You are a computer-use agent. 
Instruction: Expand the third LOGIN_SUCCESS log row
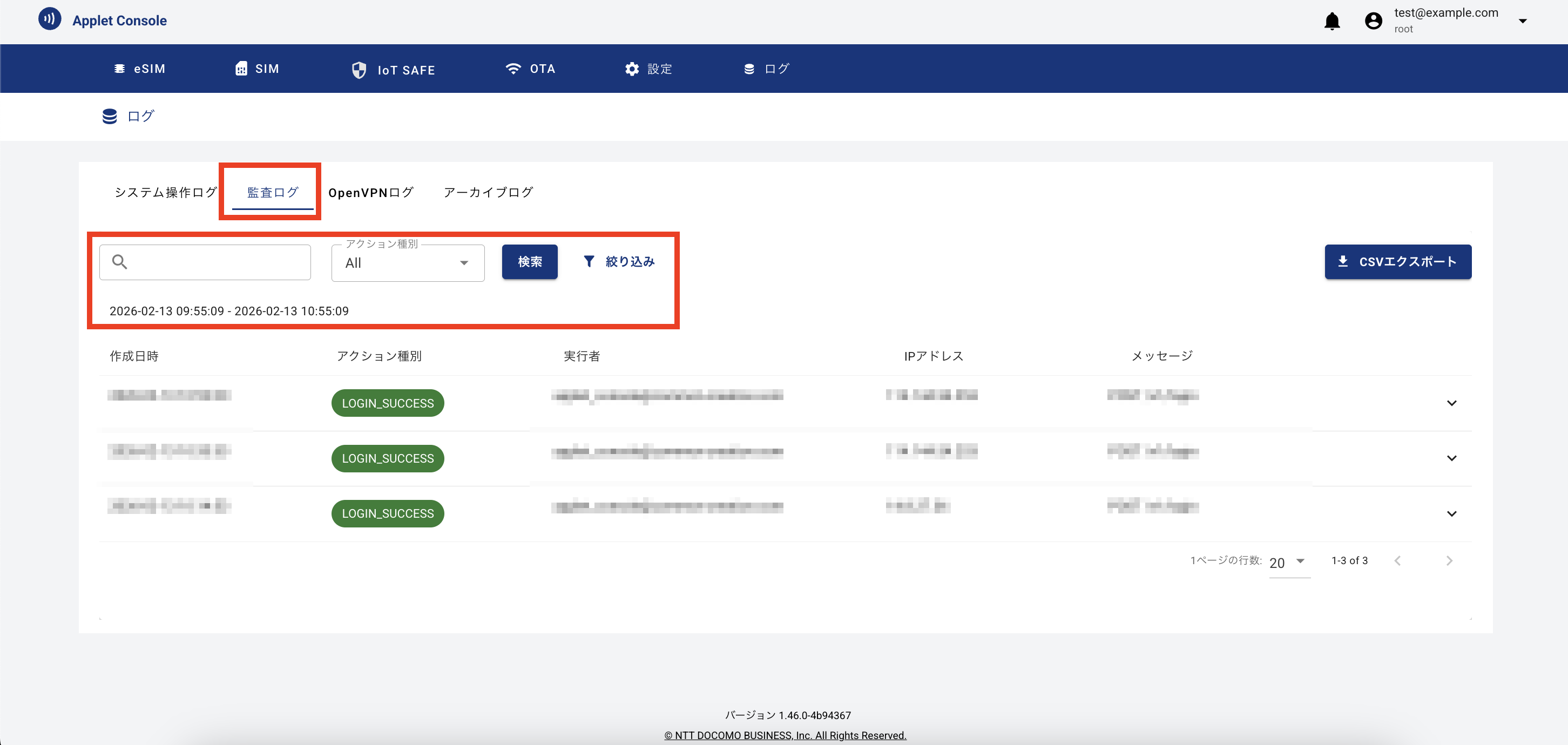point(1451,514)
